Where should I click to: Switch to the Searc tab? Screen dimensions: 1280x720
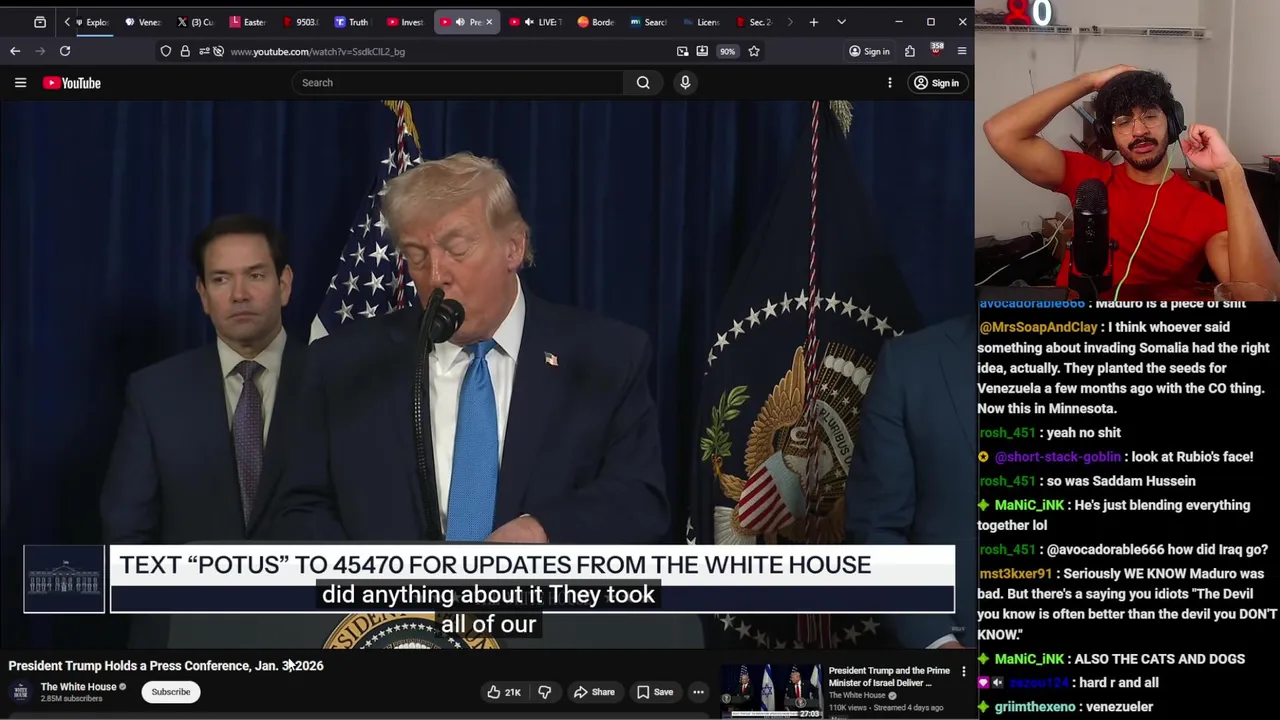coord(647,22)
